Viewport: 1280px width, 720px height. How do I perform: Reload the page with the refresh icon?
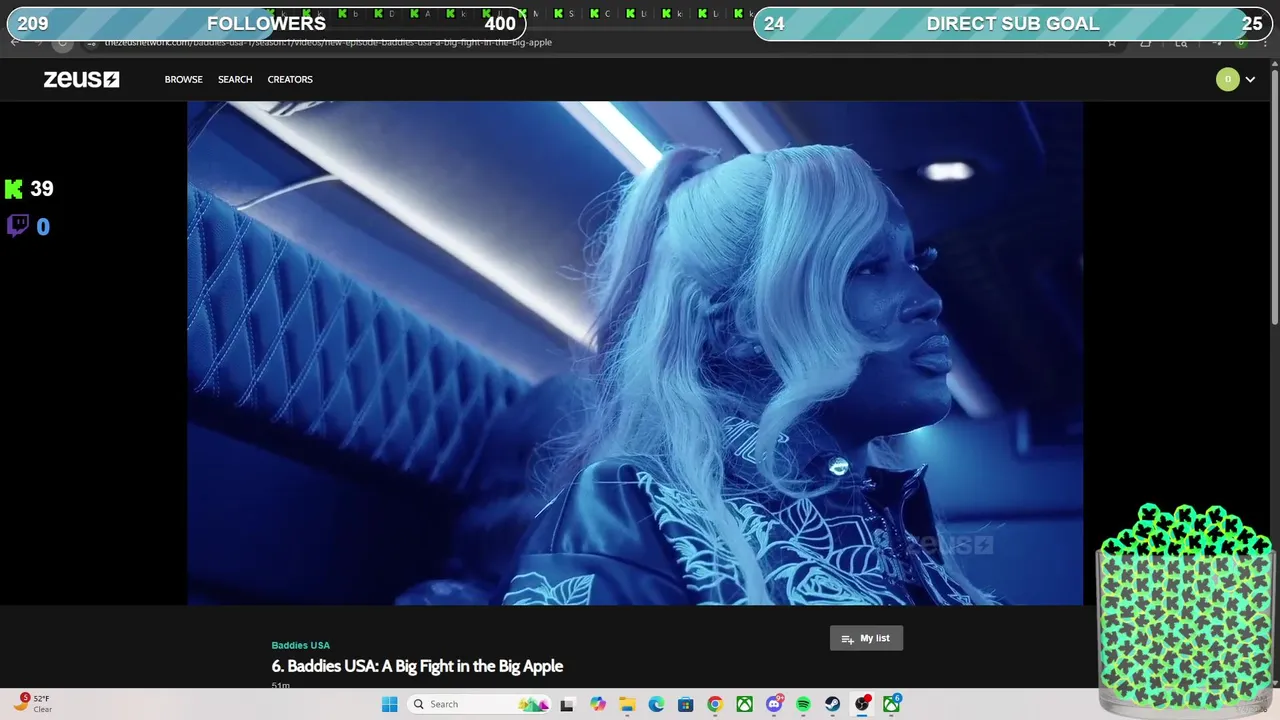coord(62,43)
